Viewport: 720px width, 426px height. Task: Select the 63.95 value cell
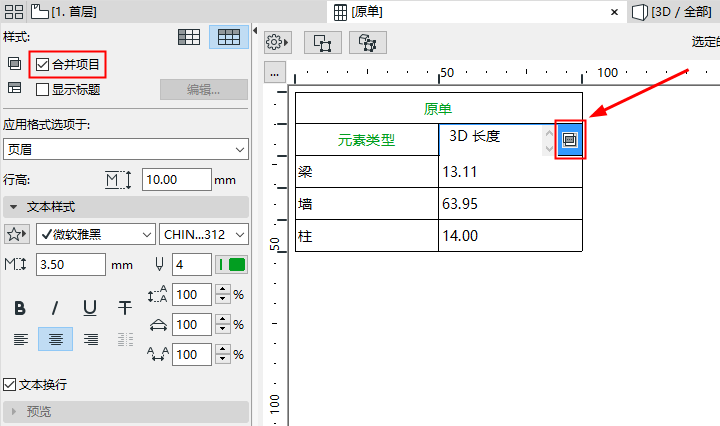pyautogui.click(x=510, y=204)
